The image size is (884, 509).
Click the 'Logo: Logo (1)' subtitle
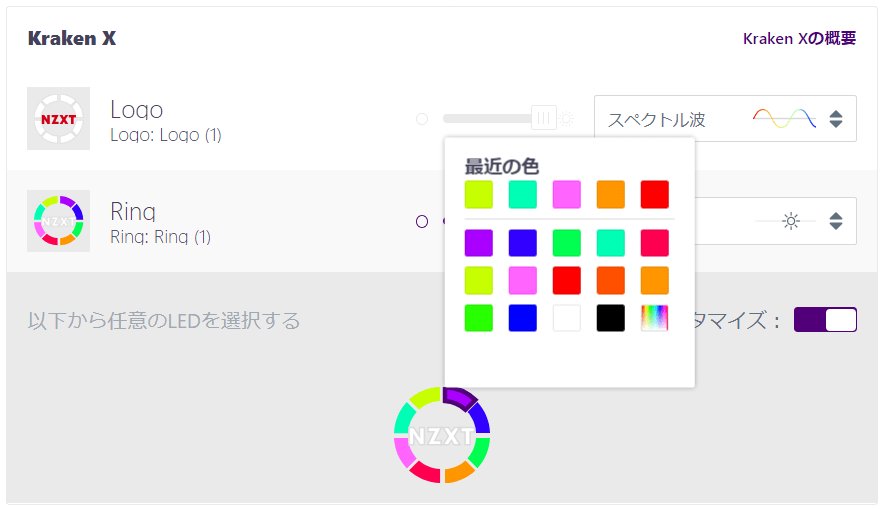coord(166,135)
